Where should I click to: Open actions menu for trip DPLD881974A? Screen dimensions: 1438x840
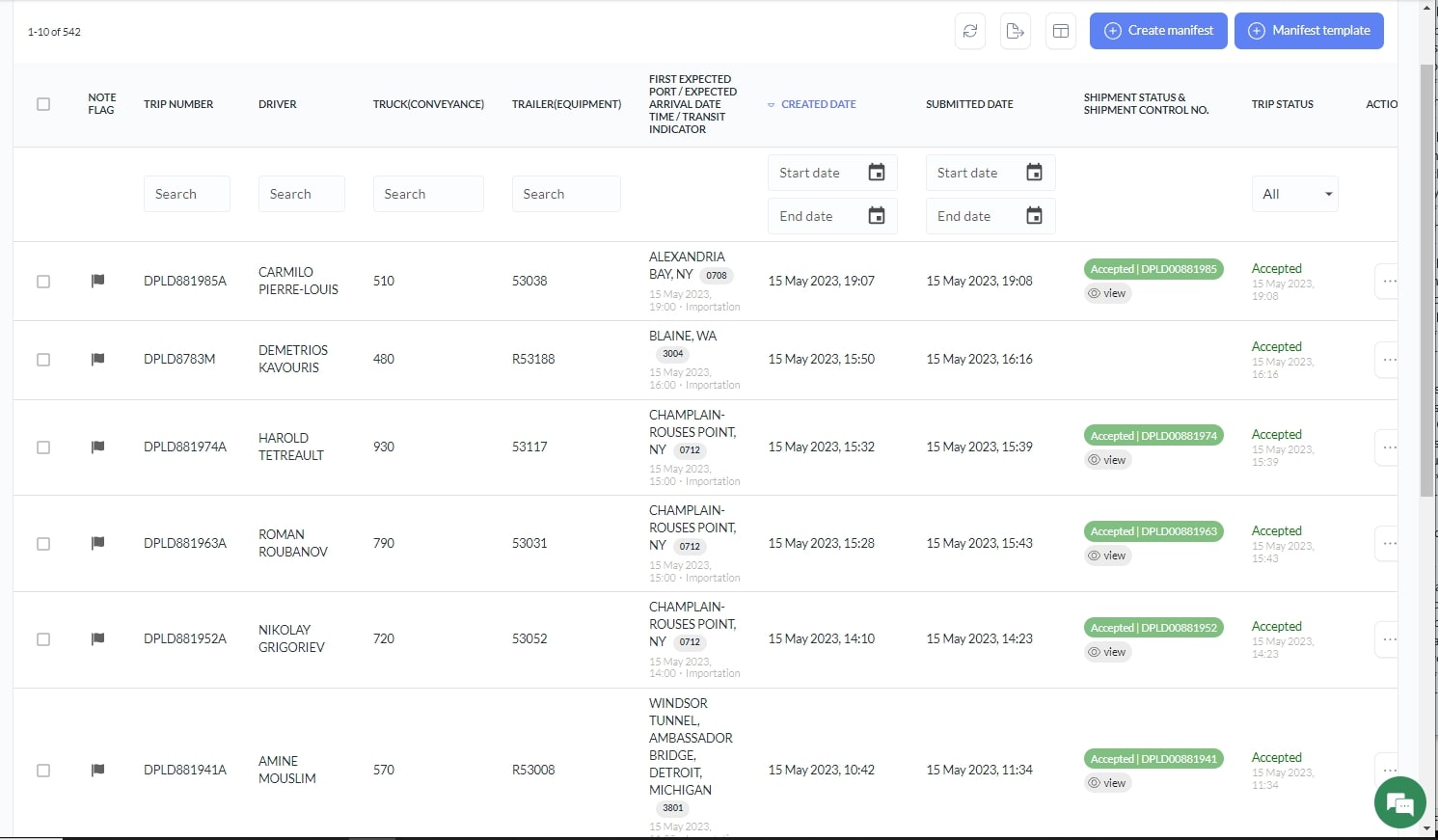coord(1389,447)
